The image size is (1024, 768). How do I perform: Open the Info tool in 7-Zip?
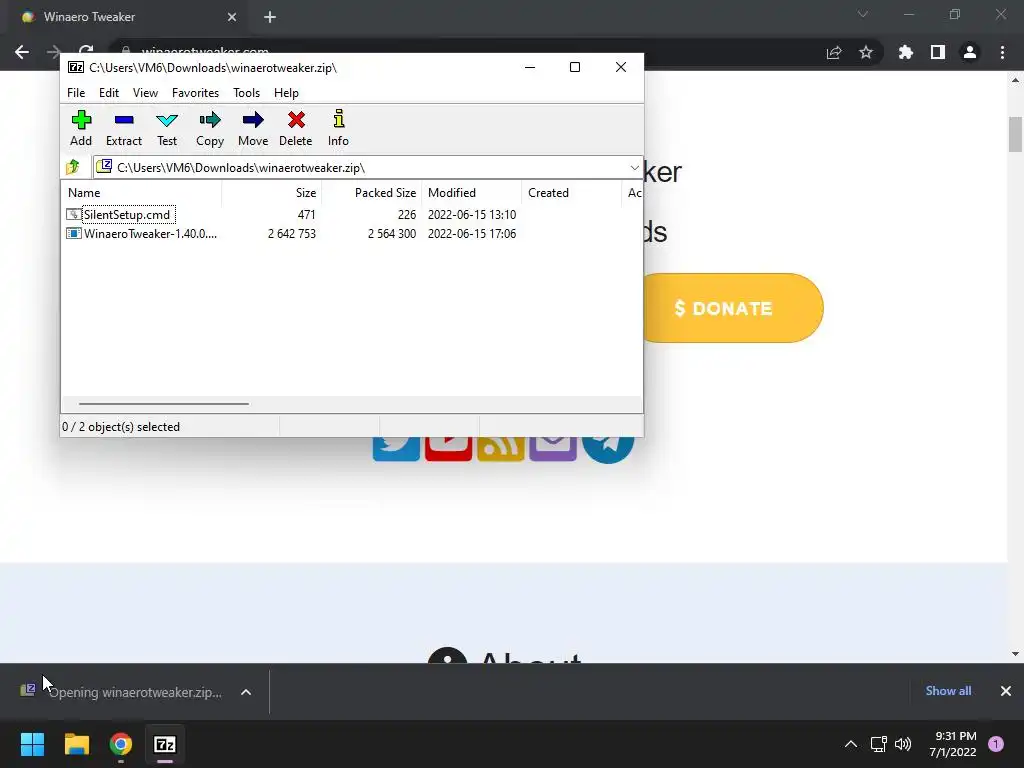click(x=338, y=128)
